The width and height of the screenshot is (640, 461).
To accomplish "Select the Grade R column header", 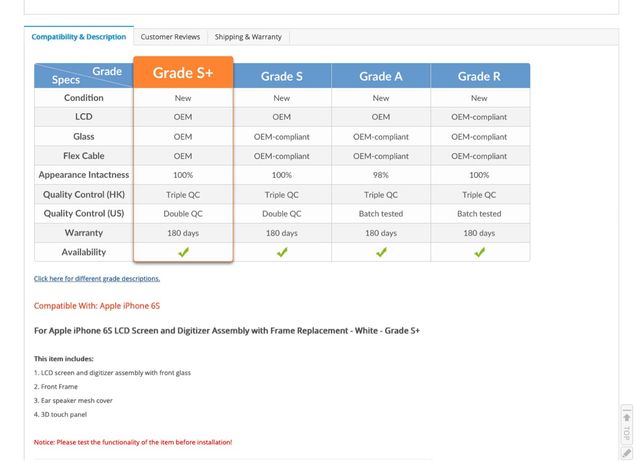I will (x=479, y=76).
